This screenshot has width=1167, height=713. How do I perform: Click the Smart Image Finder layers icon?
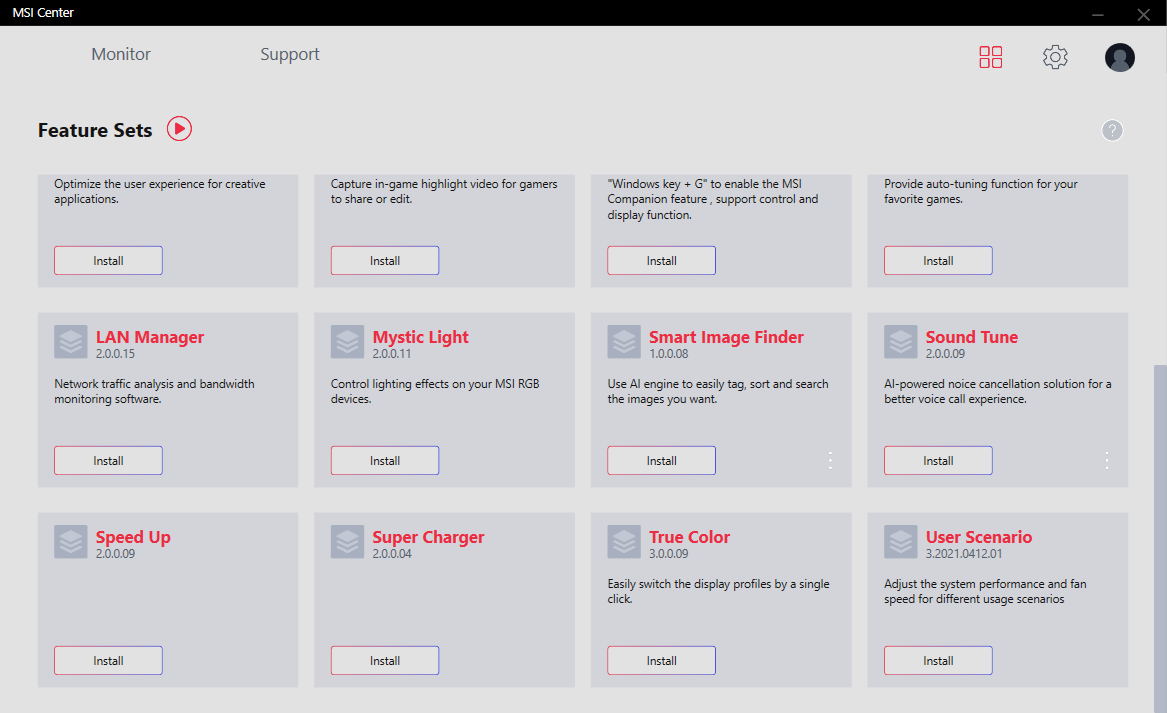pyautogui.click(x=624, y=342)
